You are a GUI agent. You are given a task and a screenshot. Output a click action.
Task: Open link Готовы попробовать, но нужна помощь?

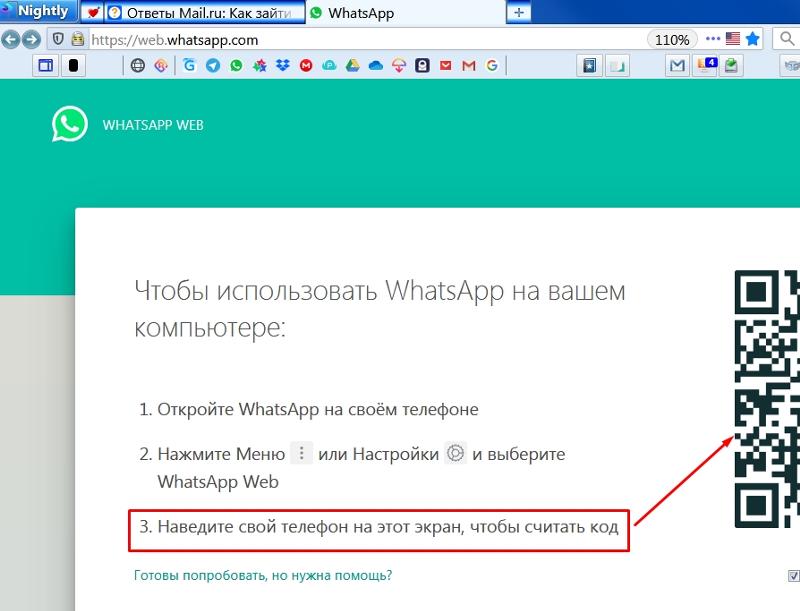263,575
